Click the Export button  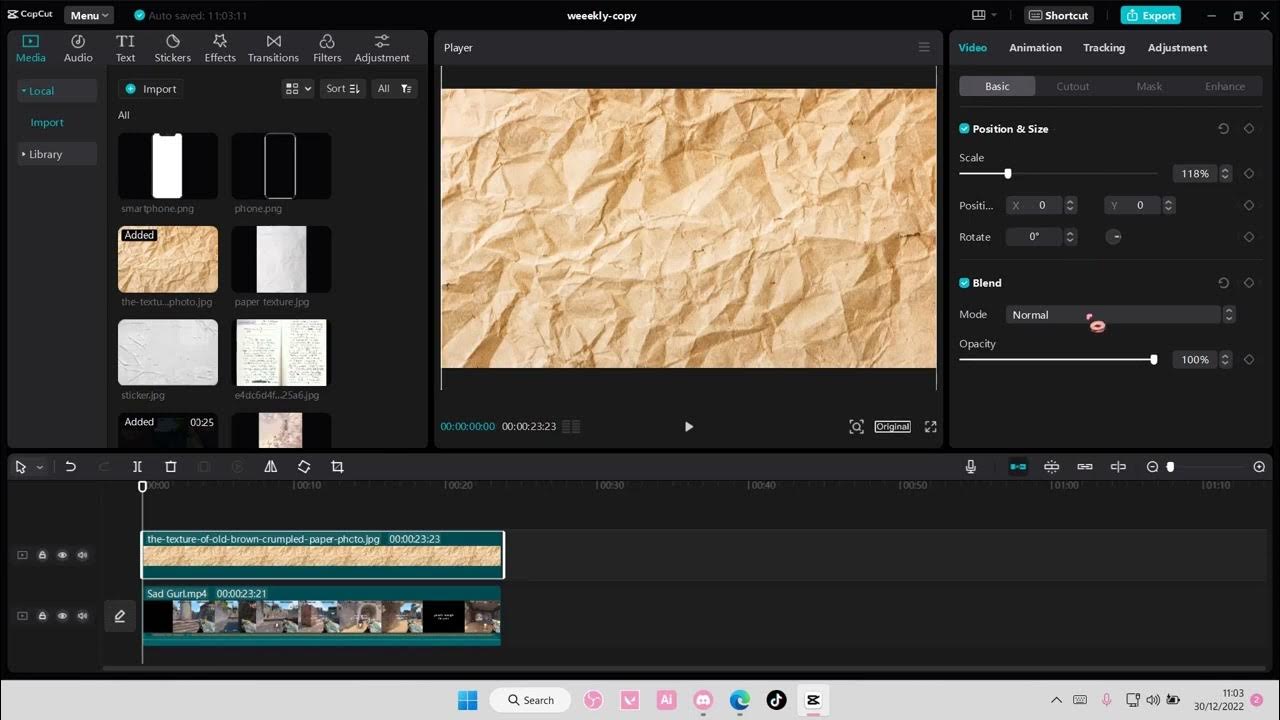(x=1150, y=15)
